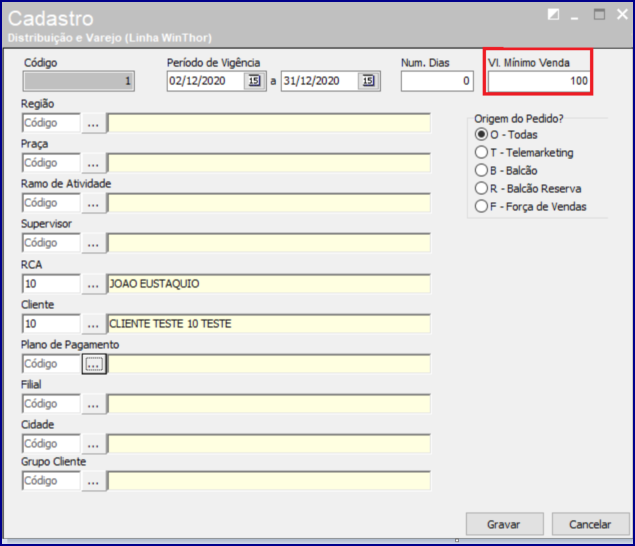Select the F - Força de Vendas option
The height and width of the screenshot is (546, 635).
point(531,207)
